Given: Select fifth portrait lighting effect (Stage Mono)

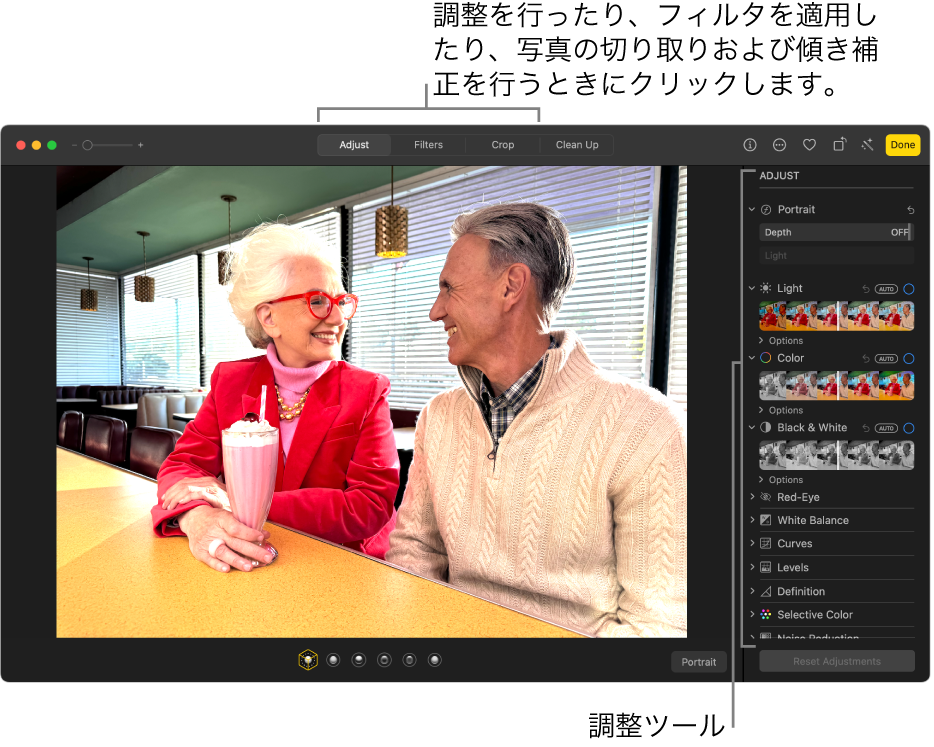Looking at the screenshot, I should tap(411, 662).
